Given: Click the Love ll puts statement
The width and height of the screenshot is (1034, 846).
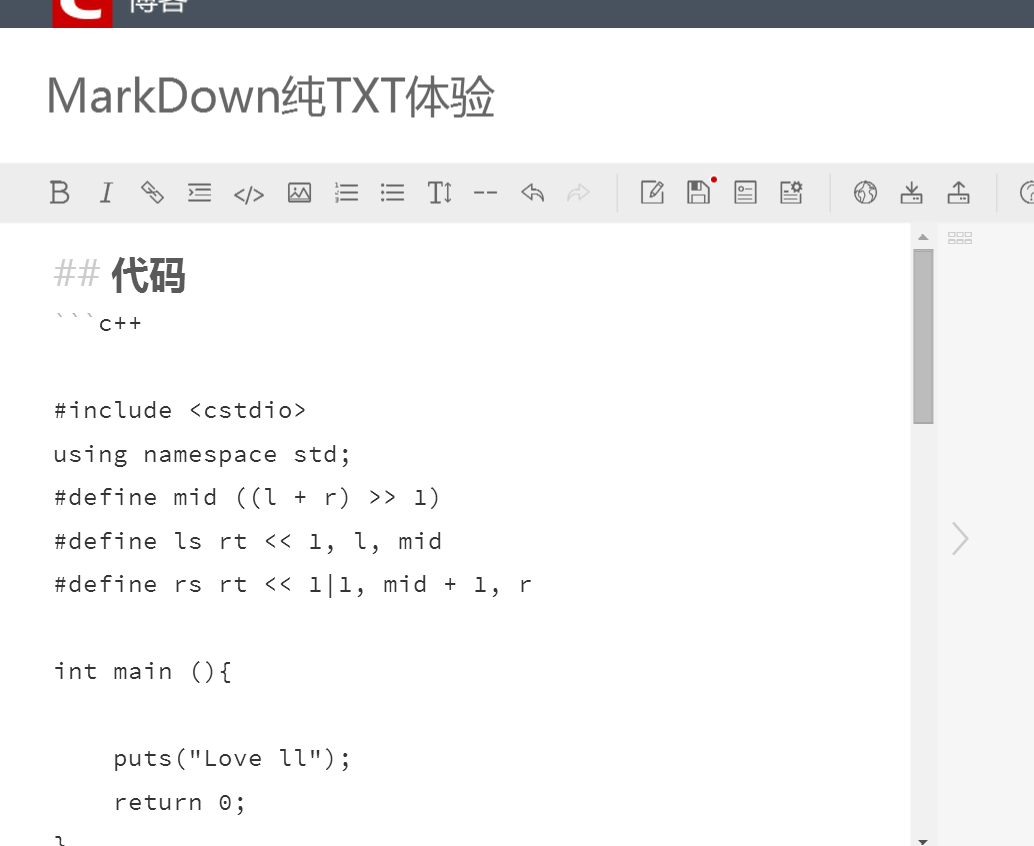Looking at the screenshot, I should point(231,758).
